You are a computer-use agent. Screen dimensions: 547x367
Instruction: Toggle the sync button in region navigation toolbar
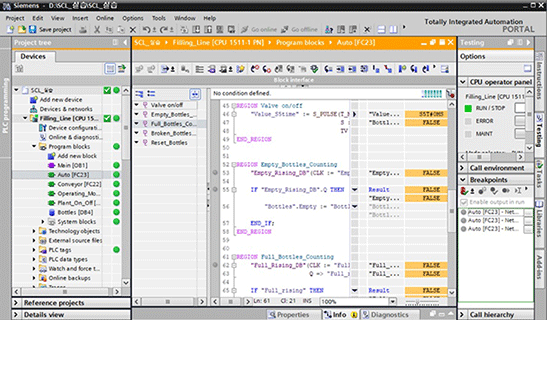click(x=195, y=94)
